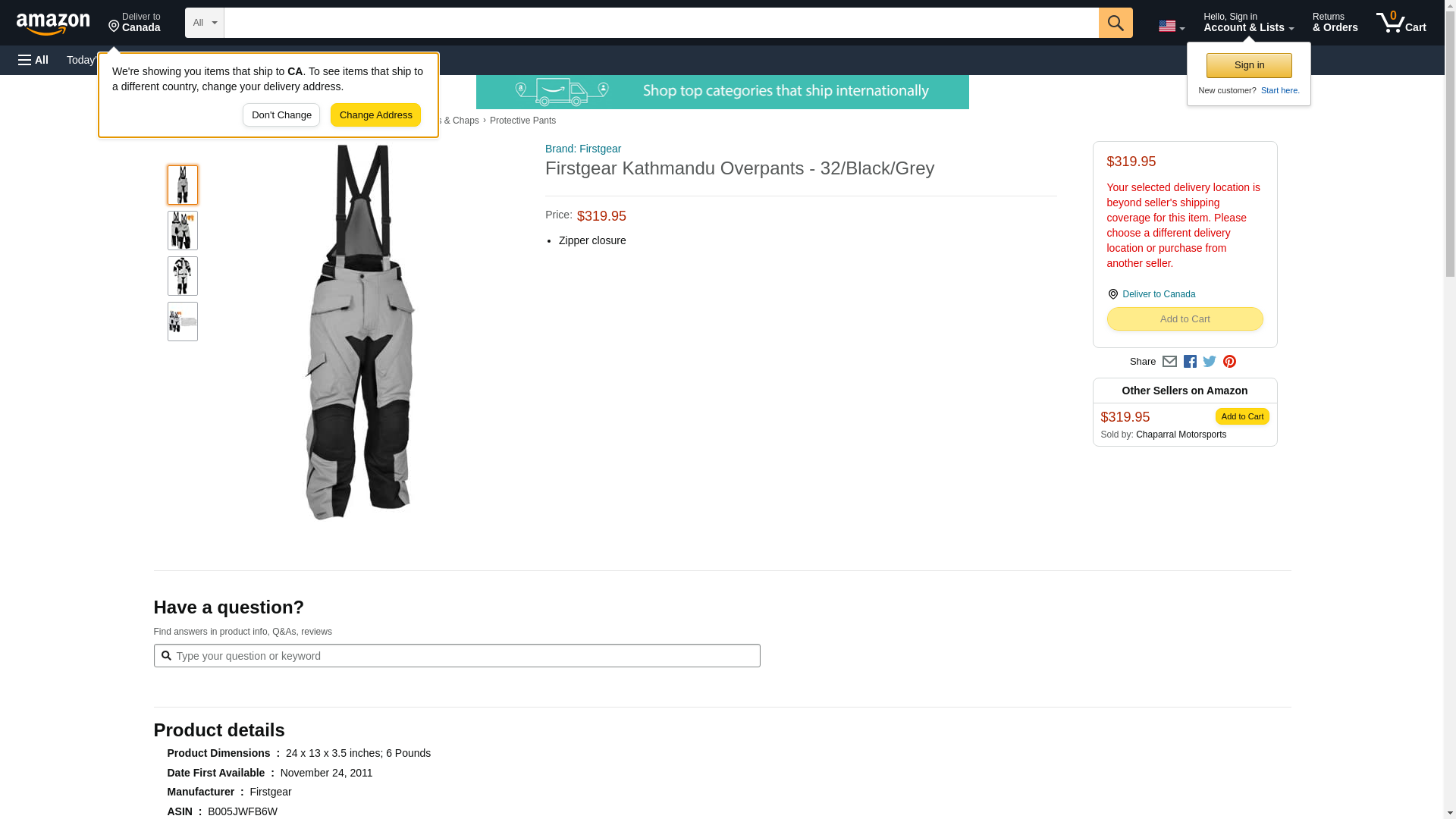
Task: Select the second product thumbnail
Action: coord(183,231)
